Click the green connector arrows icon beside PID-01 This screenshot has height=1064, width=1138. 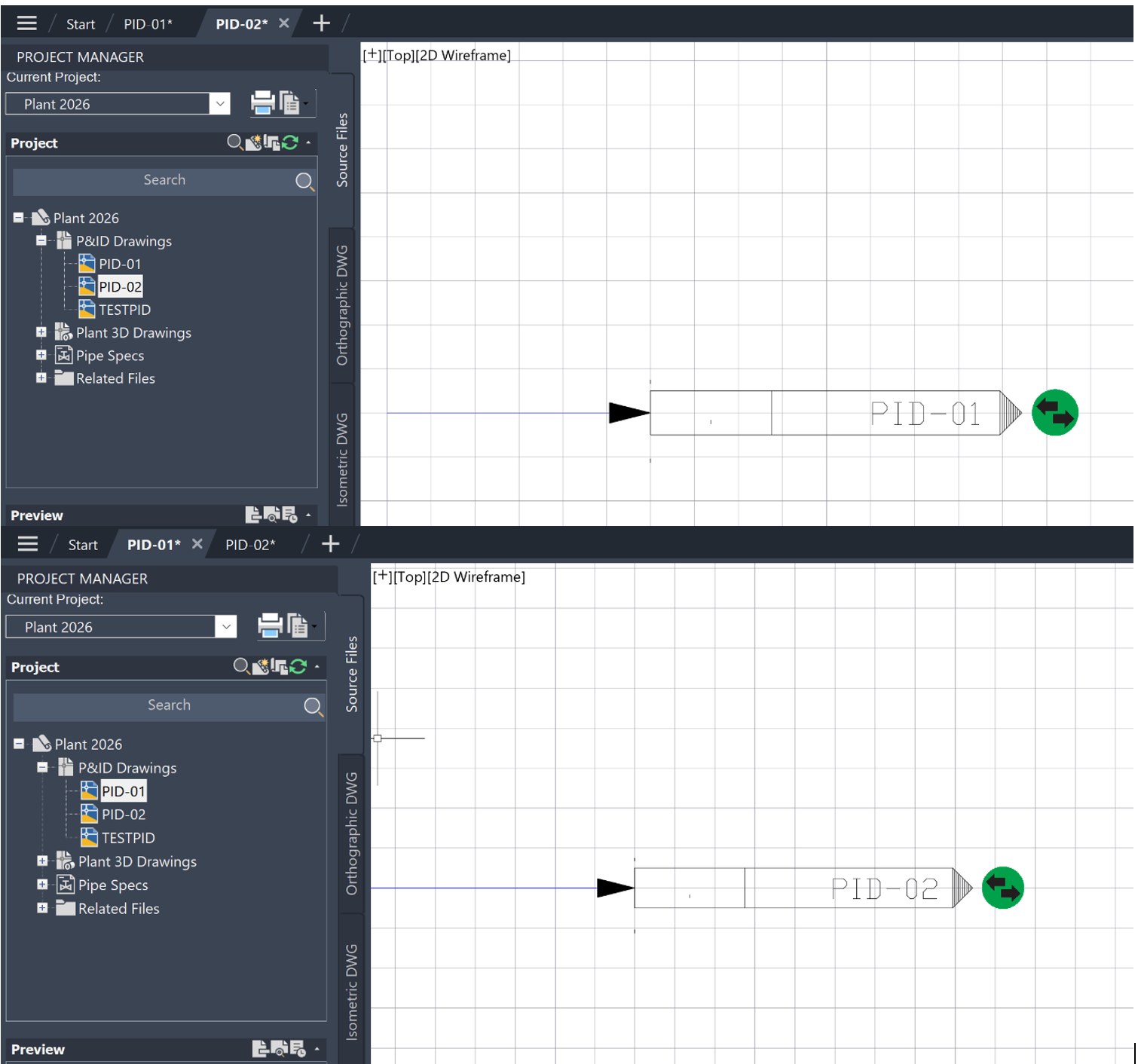click(1054, 412)
